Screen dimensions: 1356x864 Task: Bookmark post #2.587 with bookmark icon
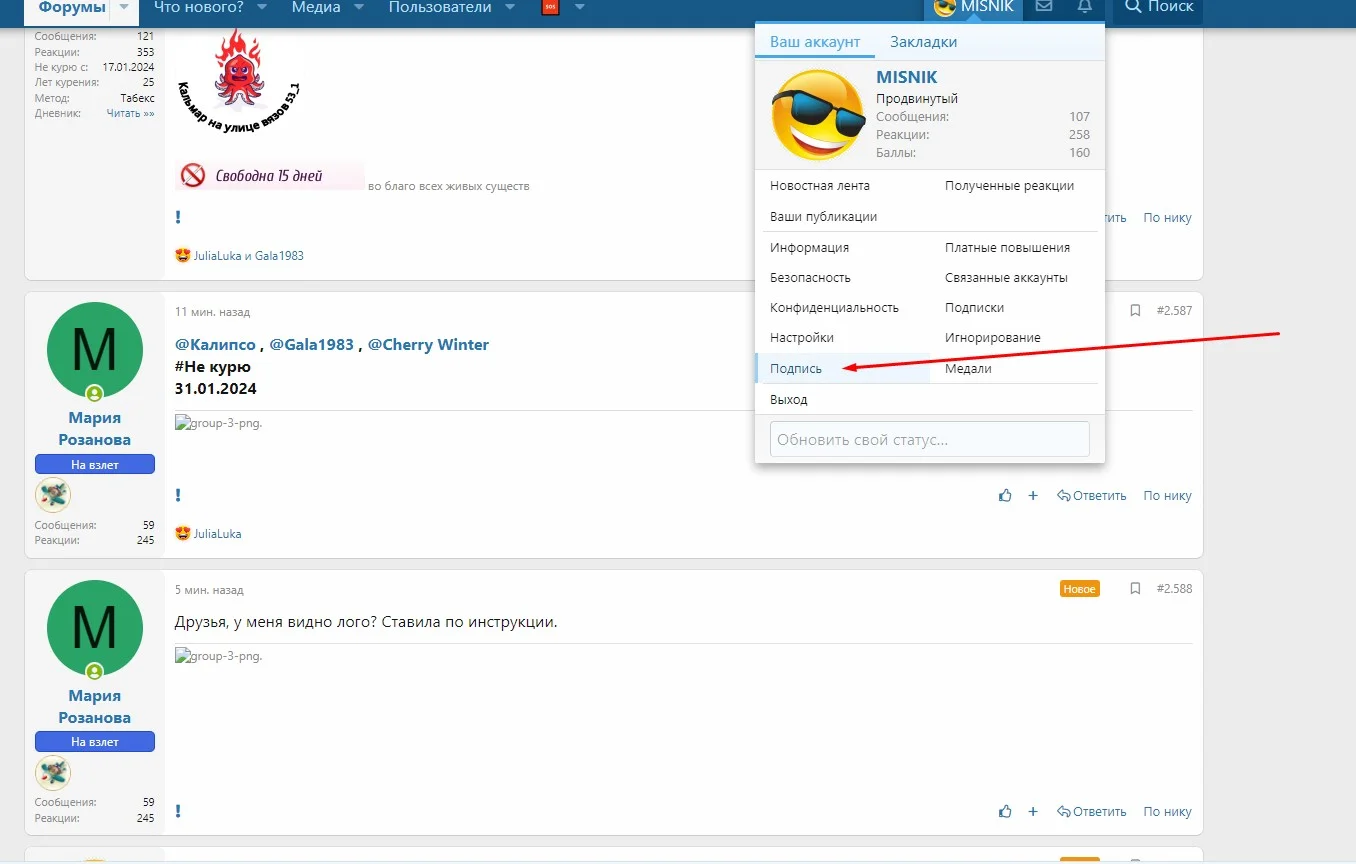click(1135, 311)
